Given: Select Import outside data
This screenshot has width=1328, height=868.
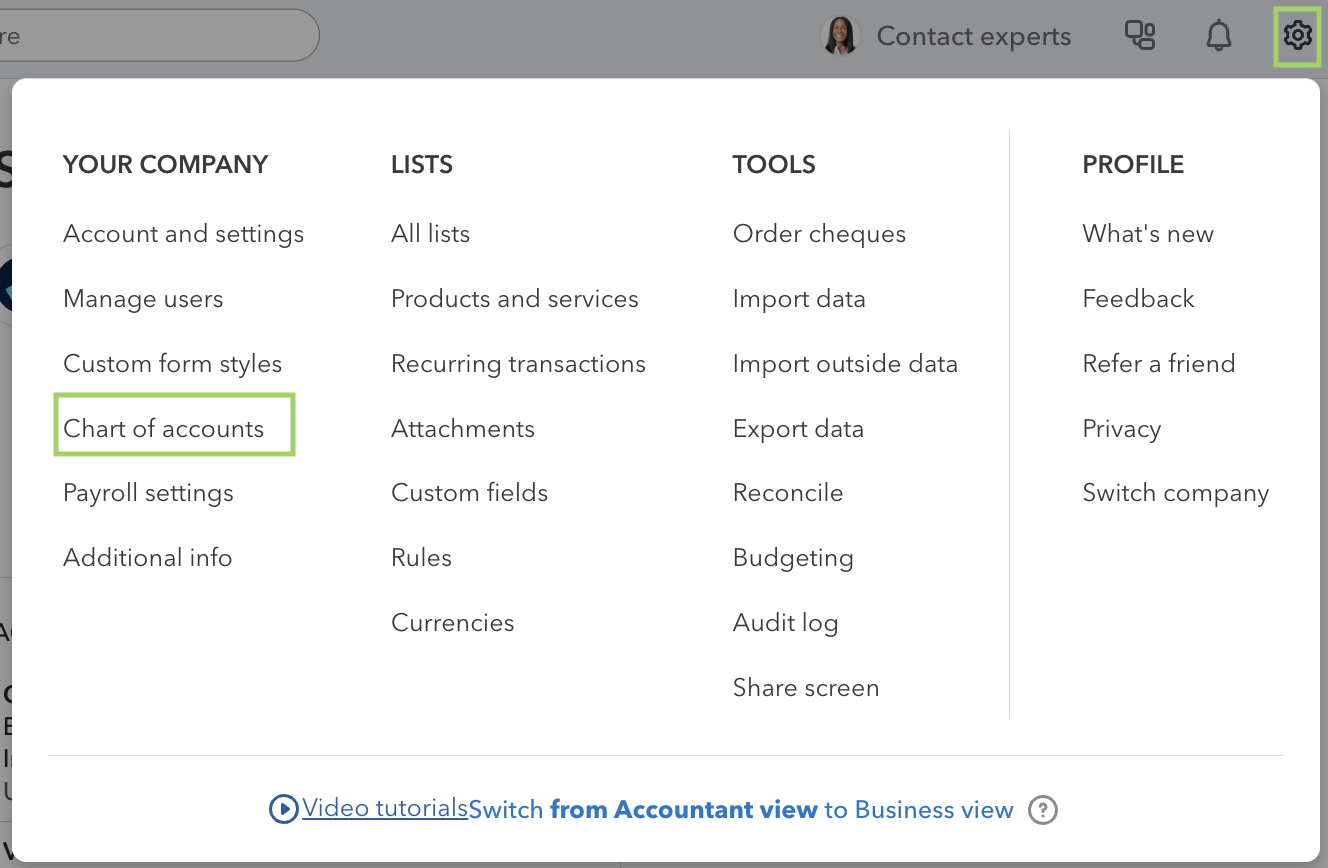Looking at the screenshot, I should coord(845,364).
